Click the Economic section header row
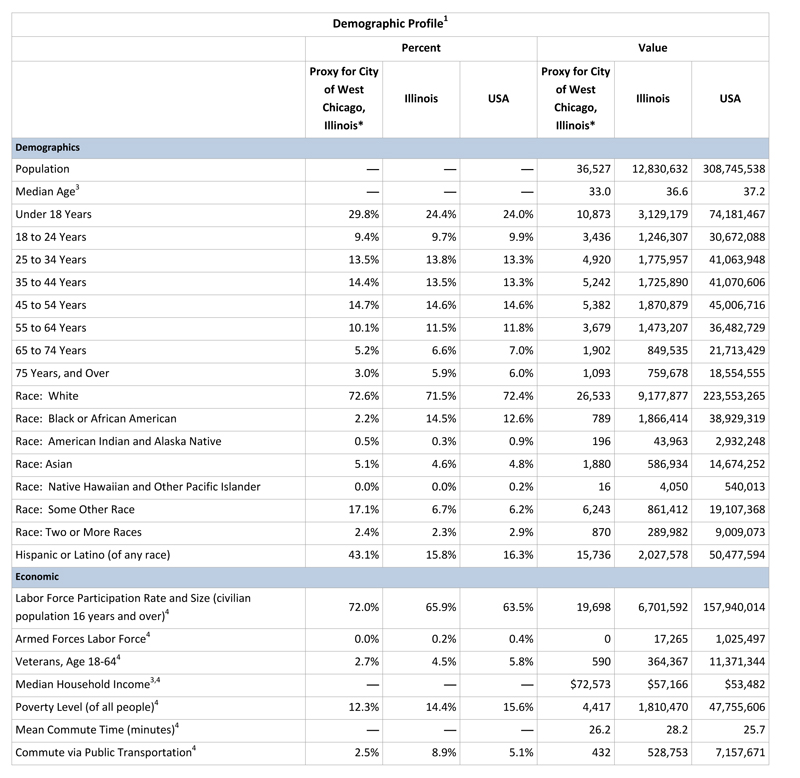The image size is (800, 778). [x=390, y=577]
